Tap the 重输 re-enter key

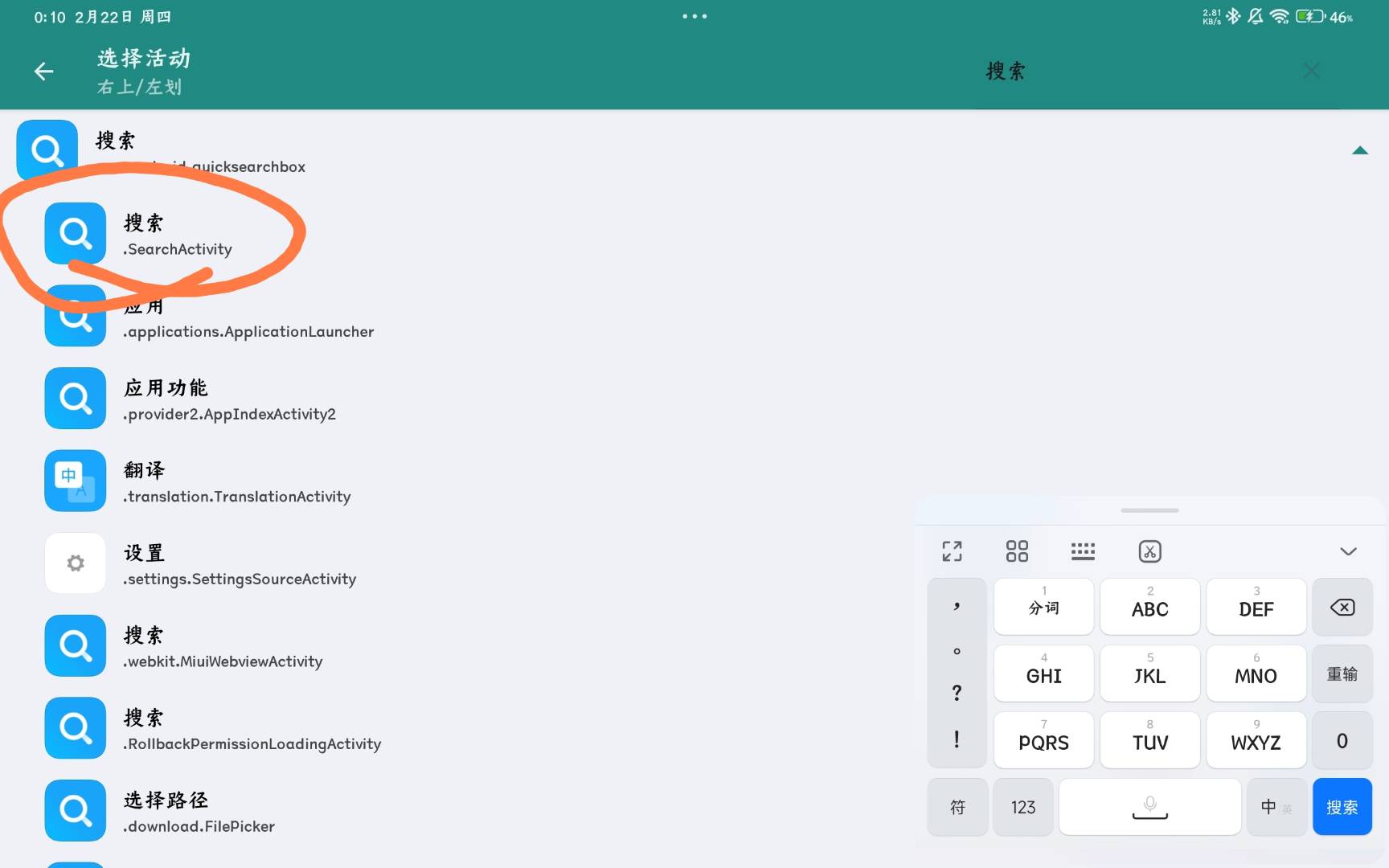coord(1342,674)
